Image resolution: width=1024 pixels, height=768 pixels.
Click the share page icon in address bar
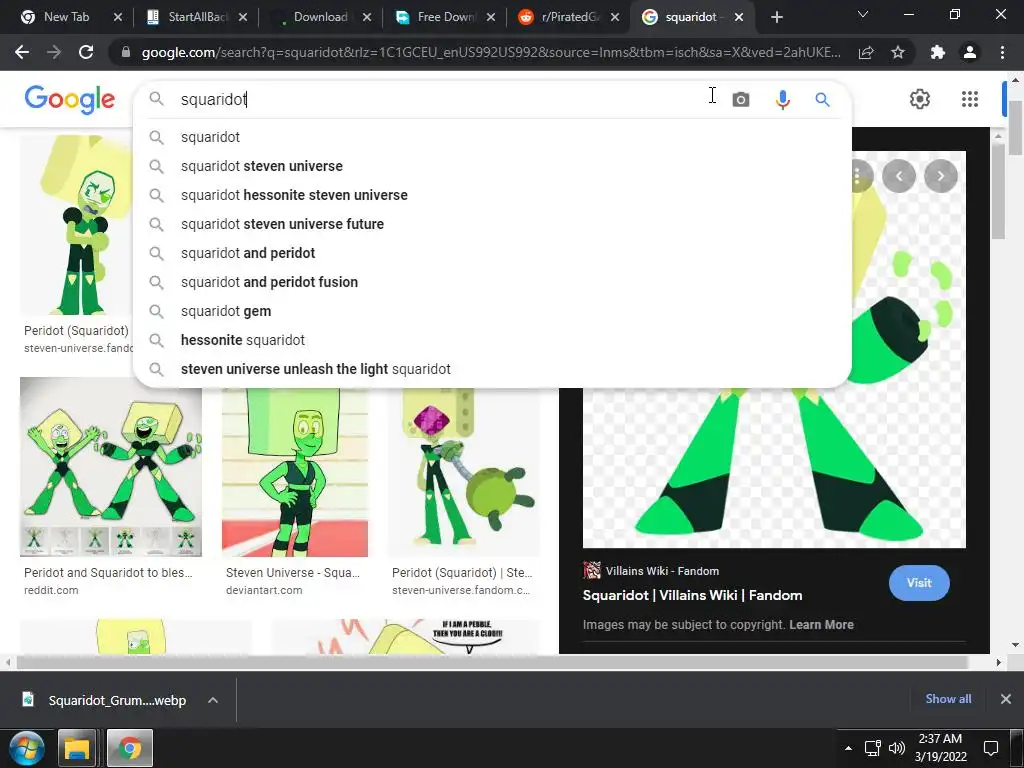(866, 52)
